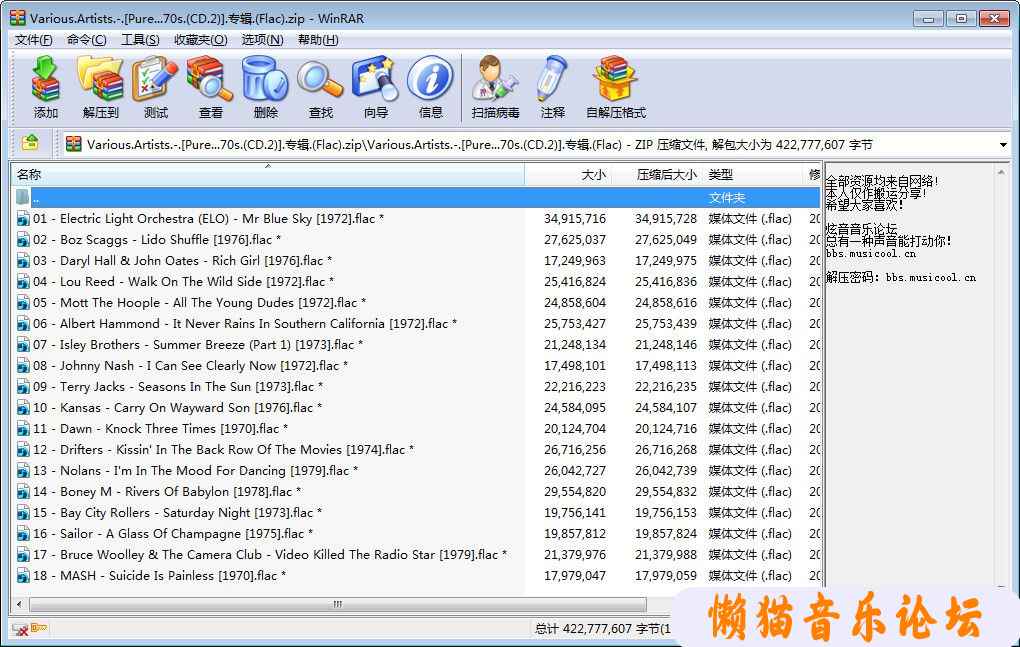Click size value 17,979,047
Viewport: 1020px width, 647px height.
click(x=574, y=575)
